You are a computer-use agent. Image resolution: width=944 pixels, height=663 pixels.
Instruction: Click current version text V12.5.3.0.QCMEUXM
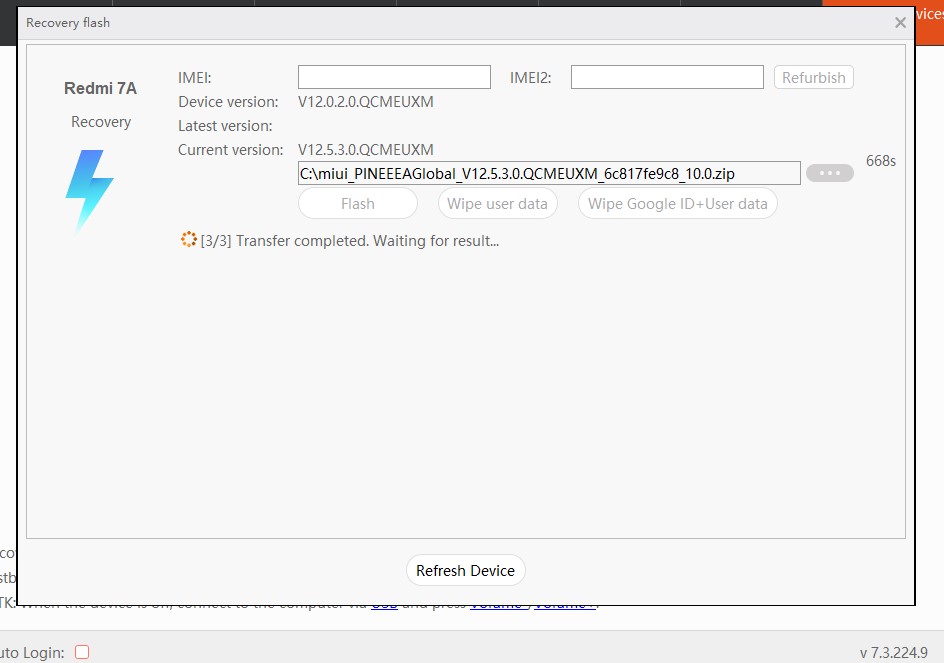click(365, 149)
